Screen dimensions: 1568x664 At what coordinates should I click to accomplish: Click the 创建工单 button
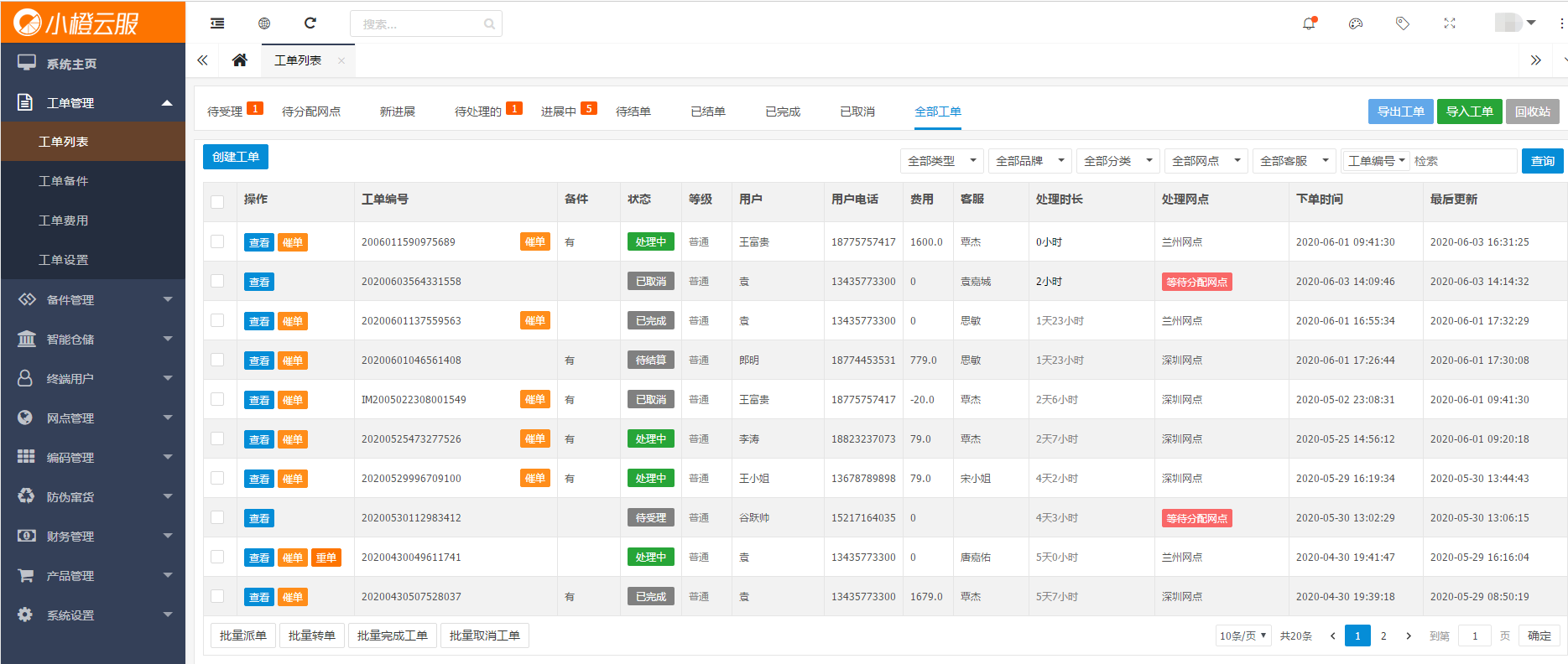point(236,157)
